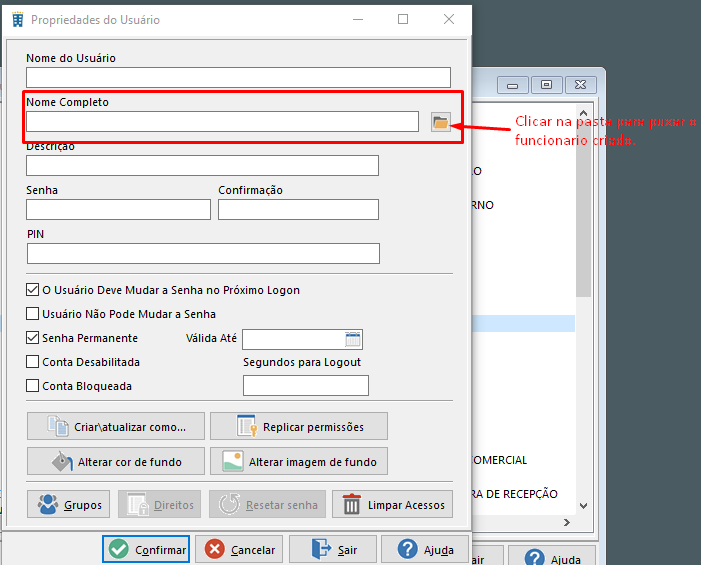Close the background child window
Viewport: 701px width, 565px height.
pyautogui.click(x=580, y=85)
